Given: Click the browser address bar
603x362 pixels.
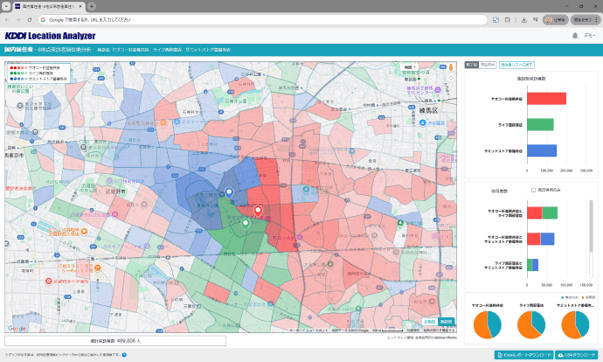Looking at the screenshot, I should (x=263, y=20).
